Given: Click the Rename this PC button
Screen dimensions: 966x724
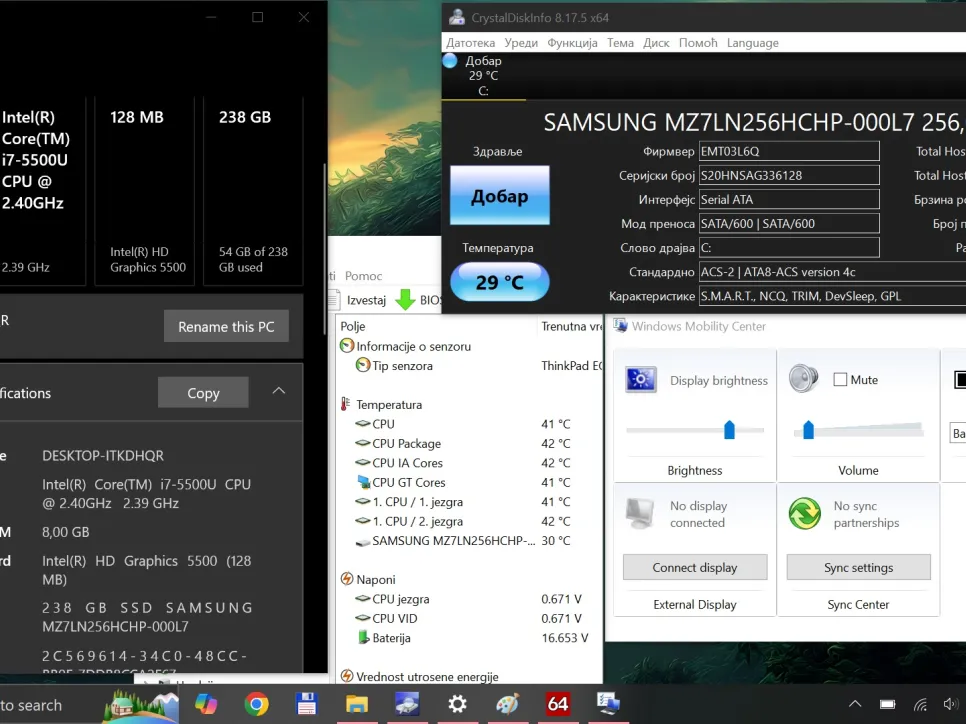Looking at the screenshot, I should pos(226,327).
